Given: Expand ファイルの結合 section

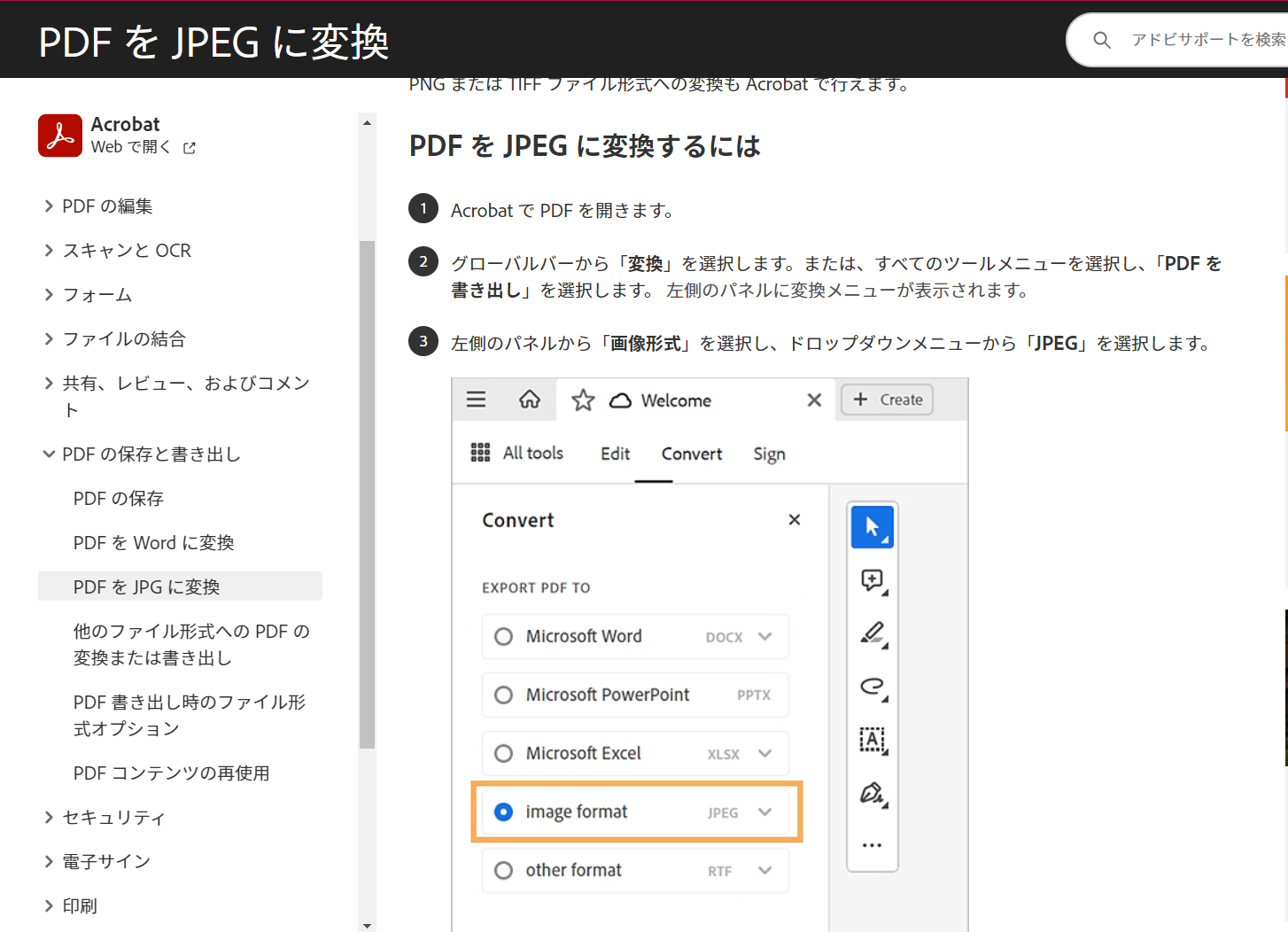Looking at the screenshot, I should 49,339.
